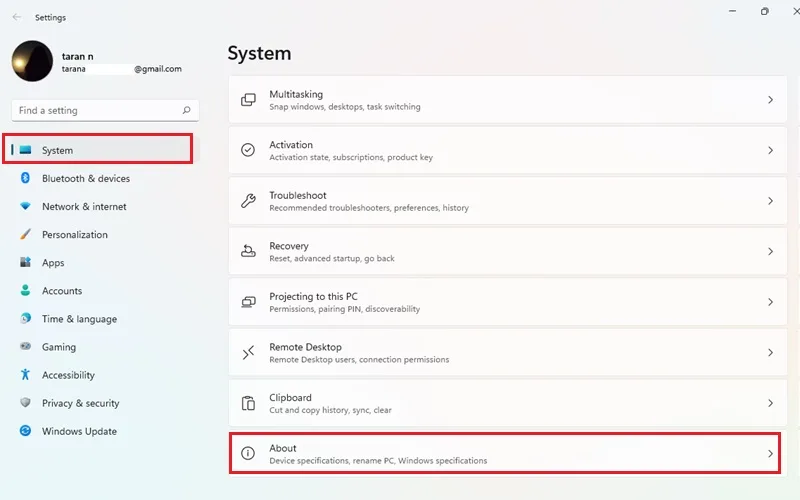The image size is (800, 500).
Task: Open Troubleshoot settings
Action: (x=508, y=201)
